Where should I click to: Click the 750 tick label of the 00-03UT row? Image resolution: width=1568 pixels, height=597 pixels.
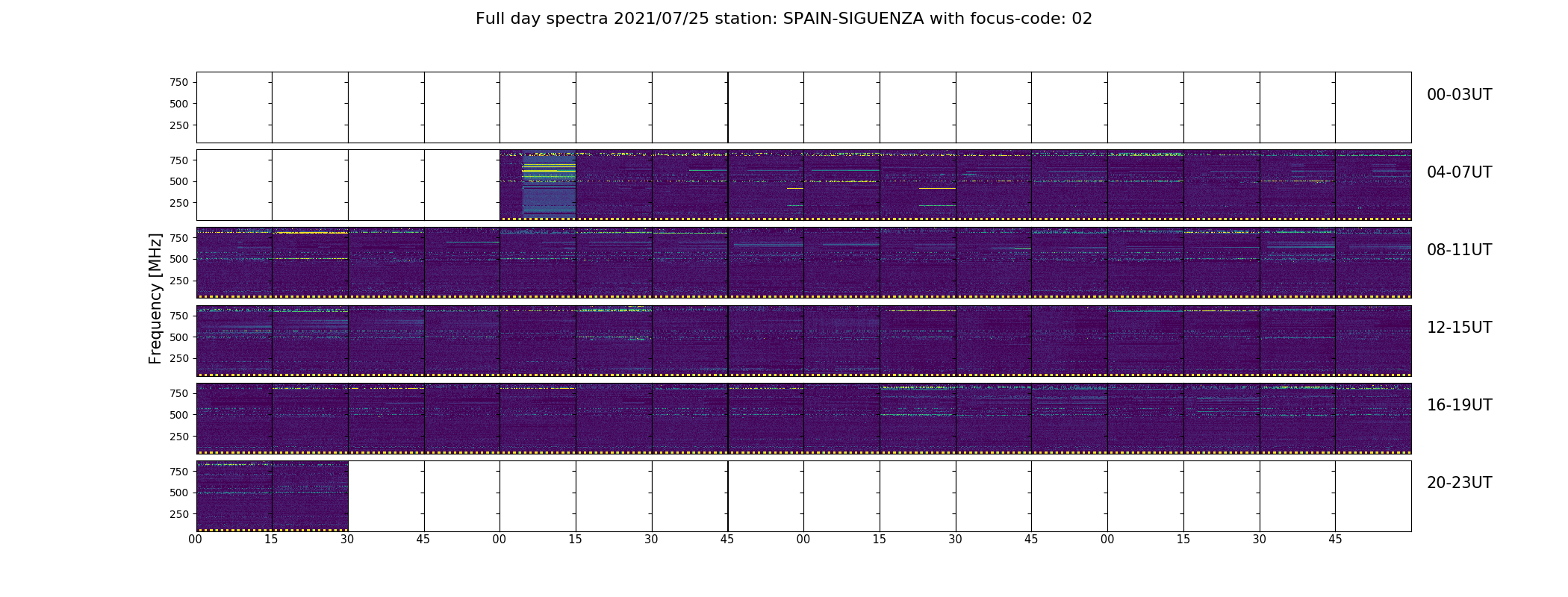point(178,82)
